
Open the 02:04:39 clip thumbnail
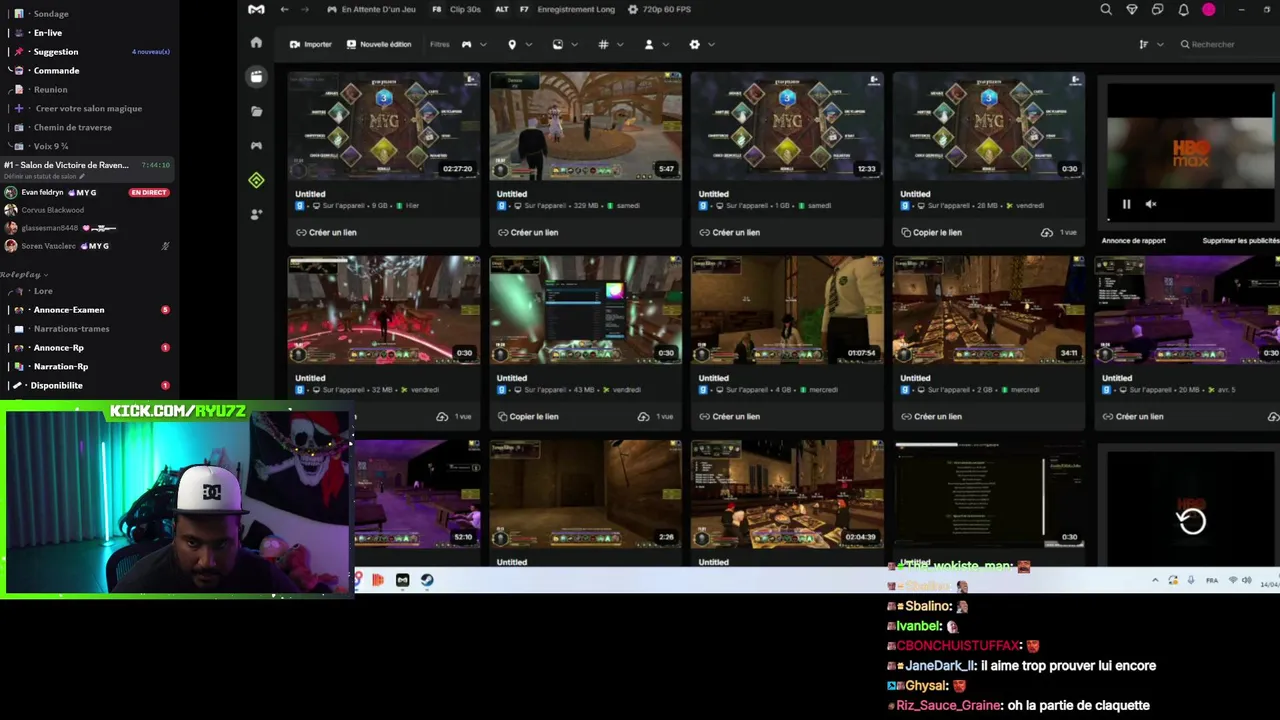(787, 493)
